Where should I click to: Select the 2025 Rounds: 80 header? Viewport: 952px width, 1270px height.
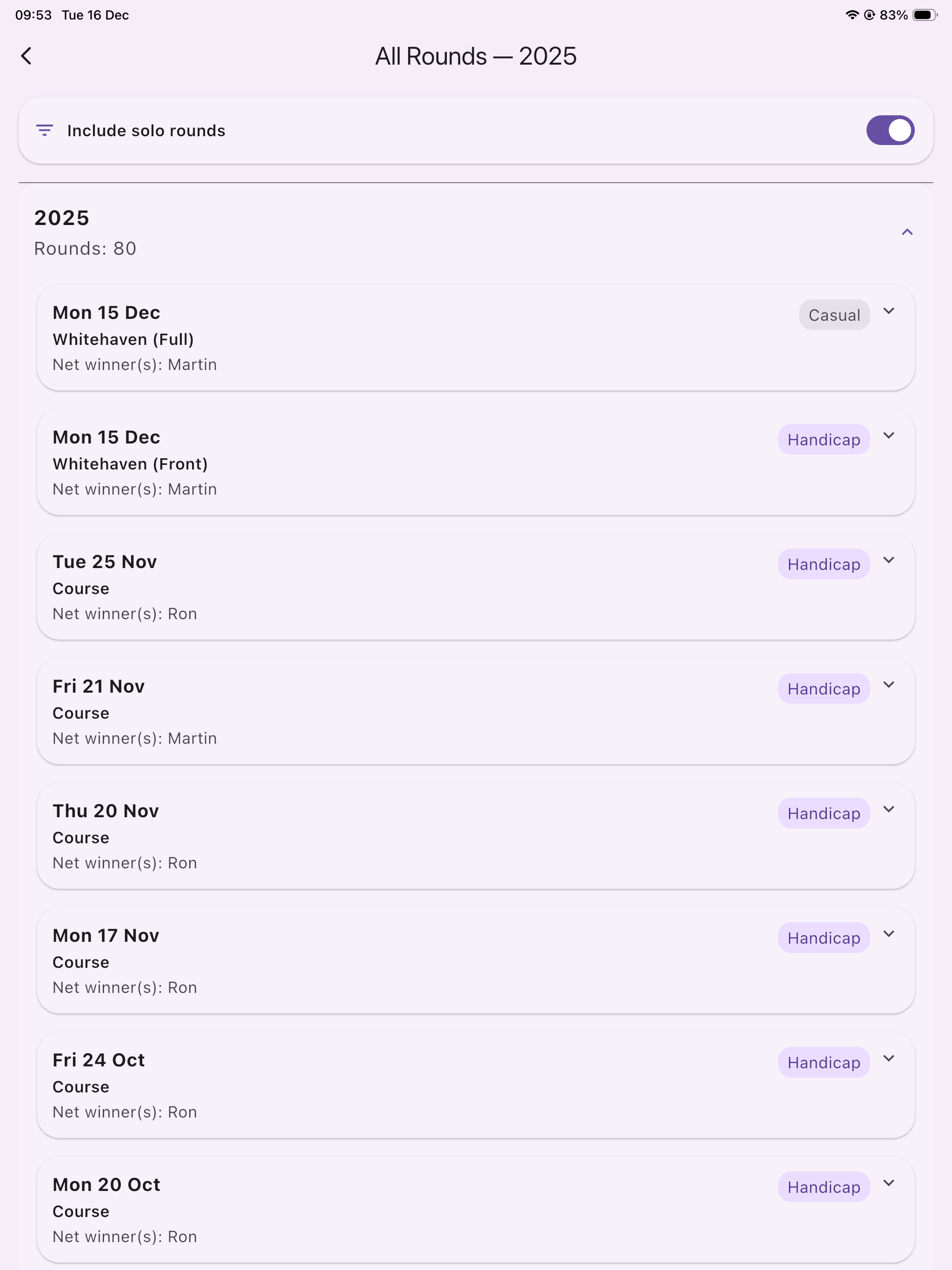pyautogui.click(x=476, y=232)
